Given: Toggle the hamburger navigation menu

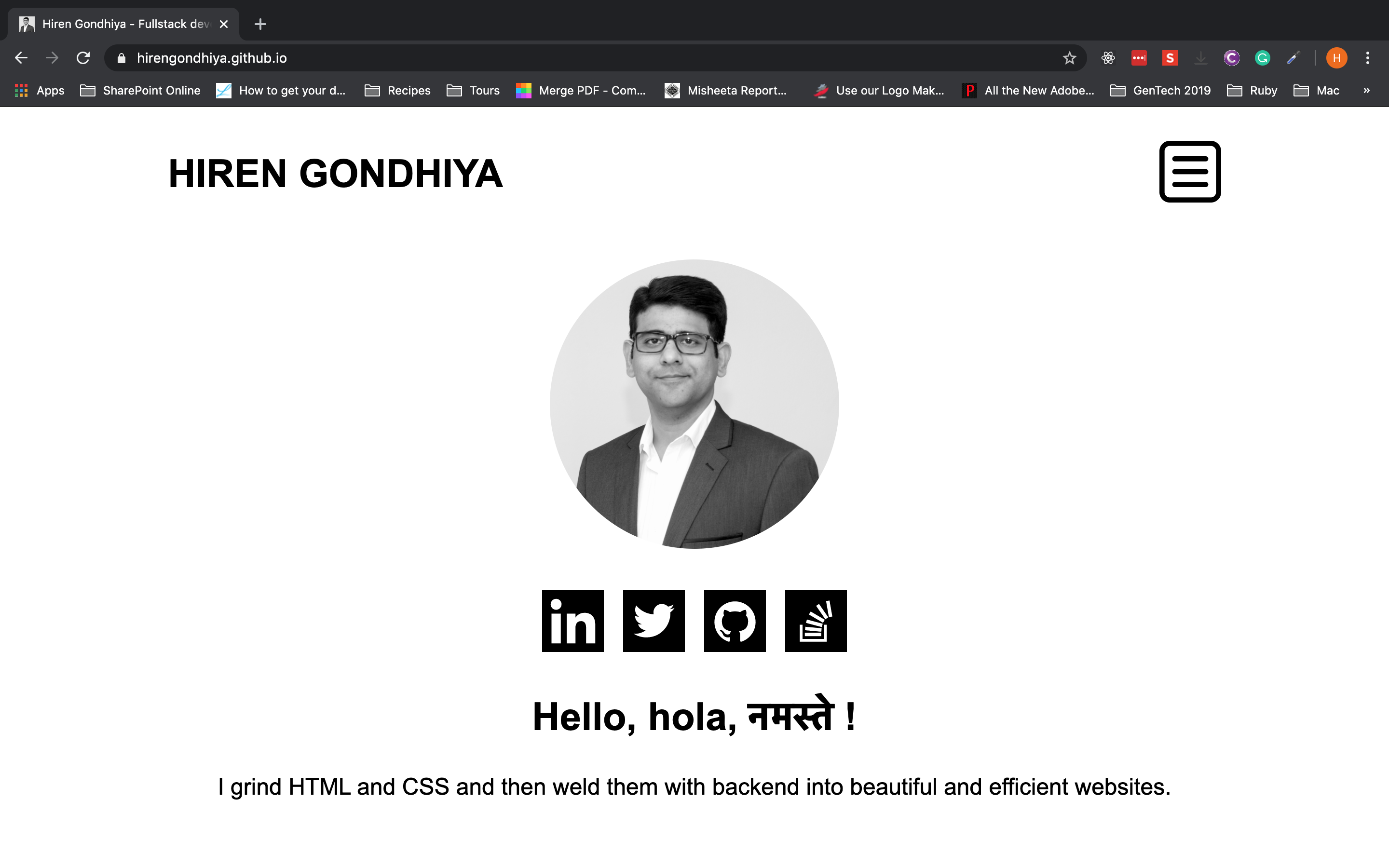Looking at the screenshot, I should pos(1190,172).
